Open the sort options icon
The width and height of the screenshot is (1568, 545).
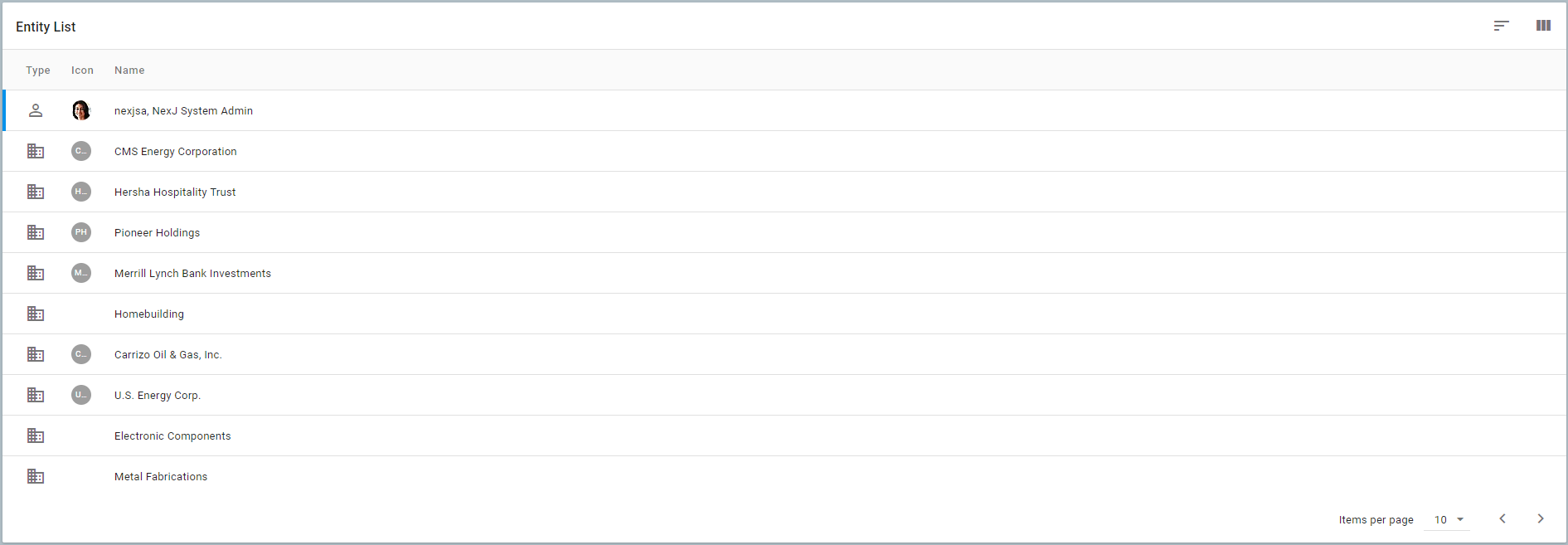tap(1502, 26)
